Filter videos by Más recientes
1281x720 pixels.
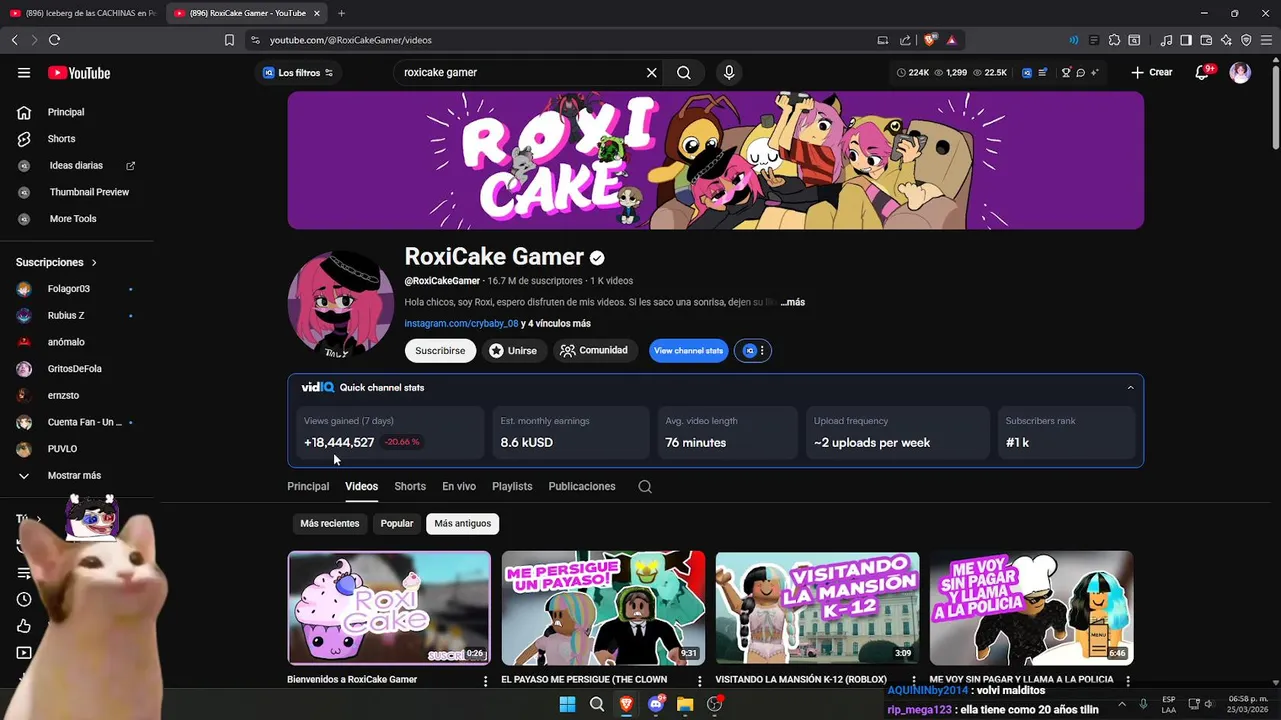330,524
